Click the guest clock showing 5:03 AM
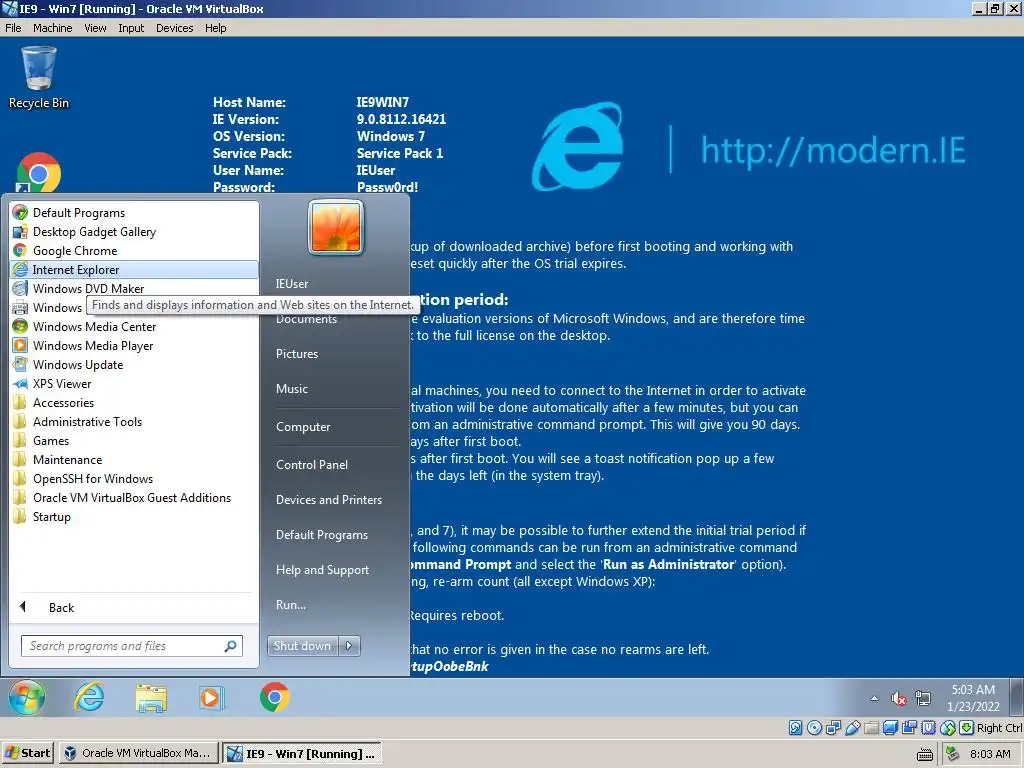The height and width of the screenshot is (768, 1024). click(972, 697)
